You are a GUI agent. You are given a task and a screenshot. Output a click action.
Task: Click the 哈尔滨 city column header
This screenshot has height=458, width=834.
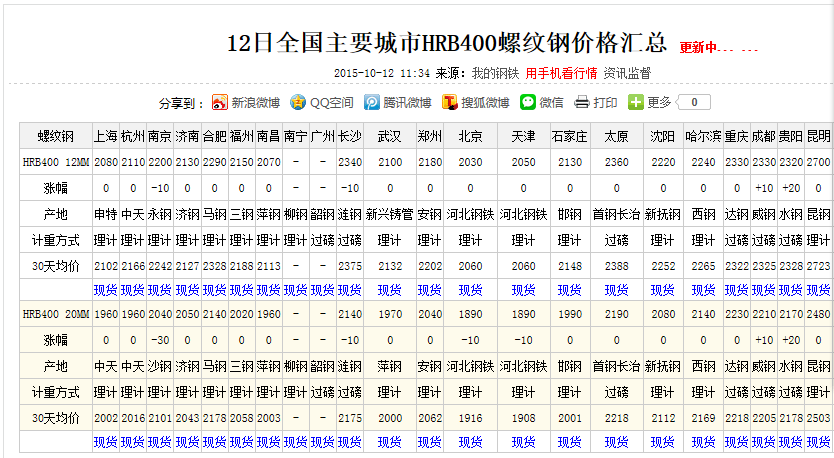coord(703,136)
